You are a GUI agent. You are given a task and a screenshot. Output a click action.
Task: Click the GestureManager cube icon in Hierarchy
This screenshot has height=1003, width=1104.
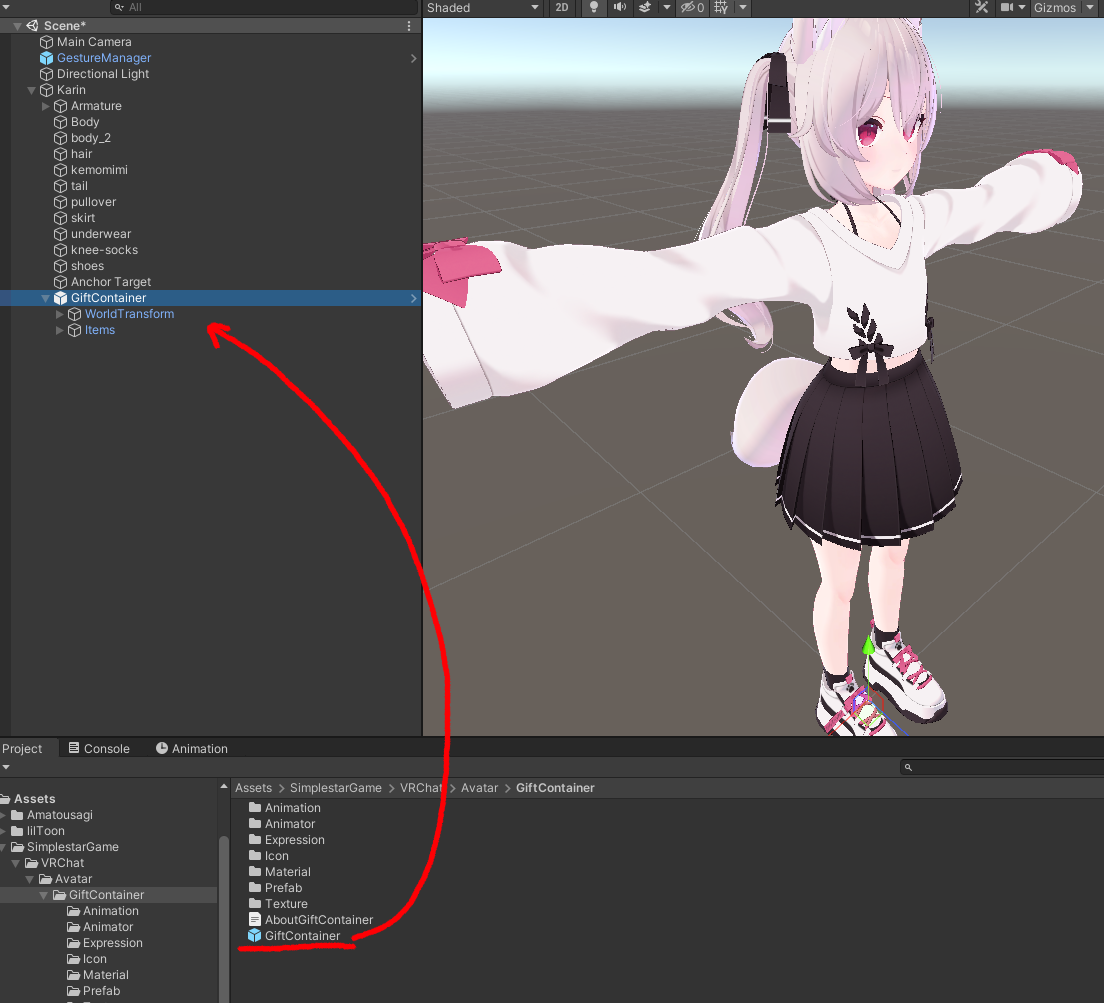47,57
